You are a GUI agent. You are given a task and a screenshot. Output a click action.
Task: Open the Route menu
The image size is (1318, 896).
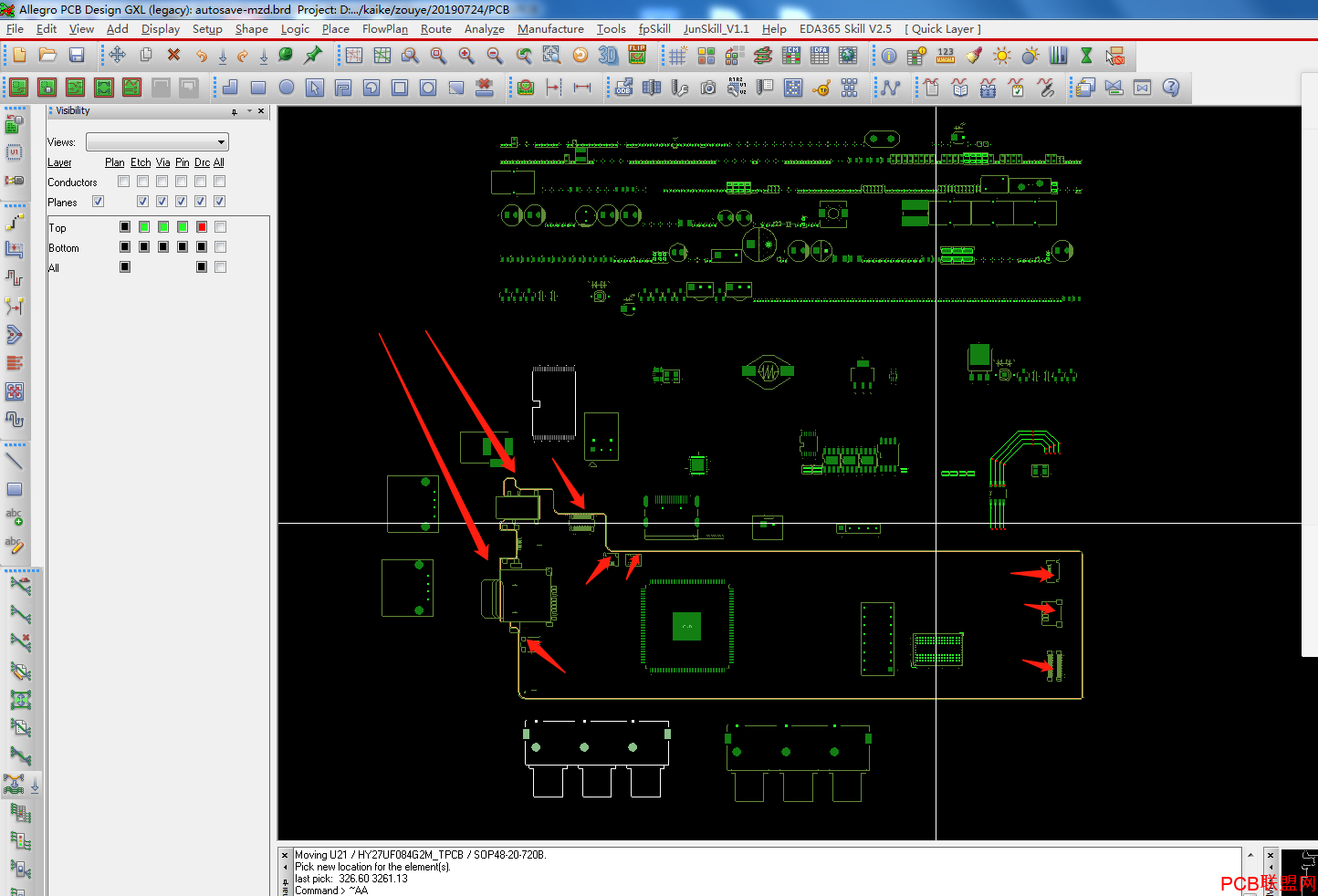tap(436, 29)
